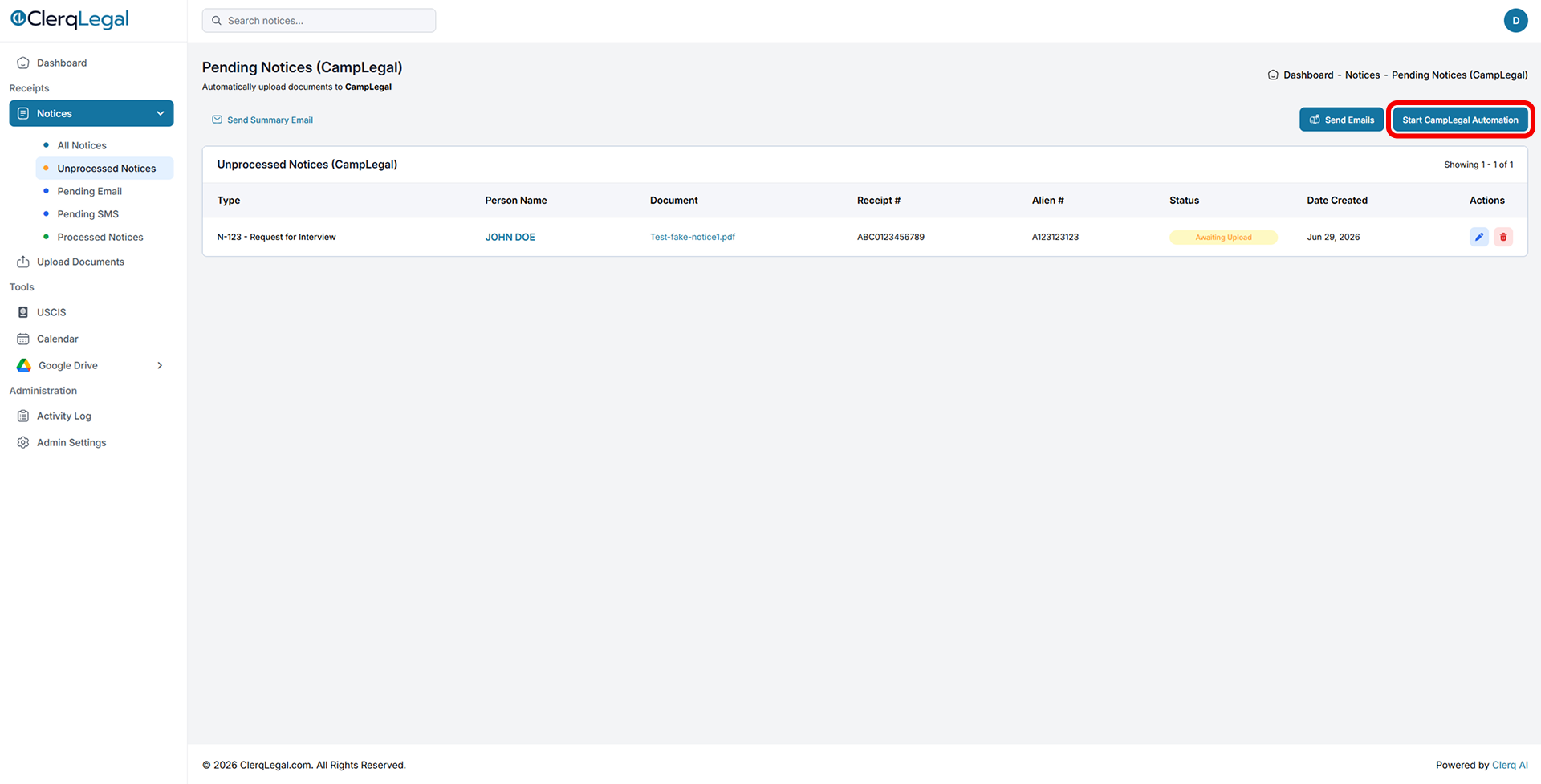The height and width of the screenshot is (784, 1541).
Task: Click the search magnifier icon
Action: (217, 21)
